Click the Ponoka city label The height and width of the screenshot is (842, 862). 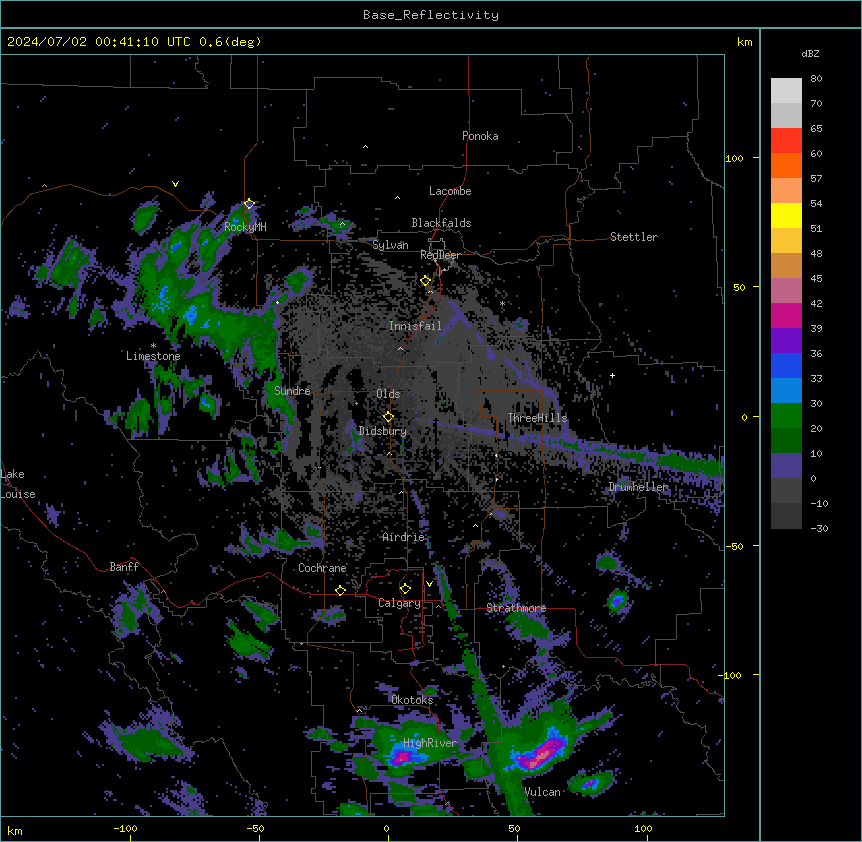pyautogui.click(x=480, y=136)
